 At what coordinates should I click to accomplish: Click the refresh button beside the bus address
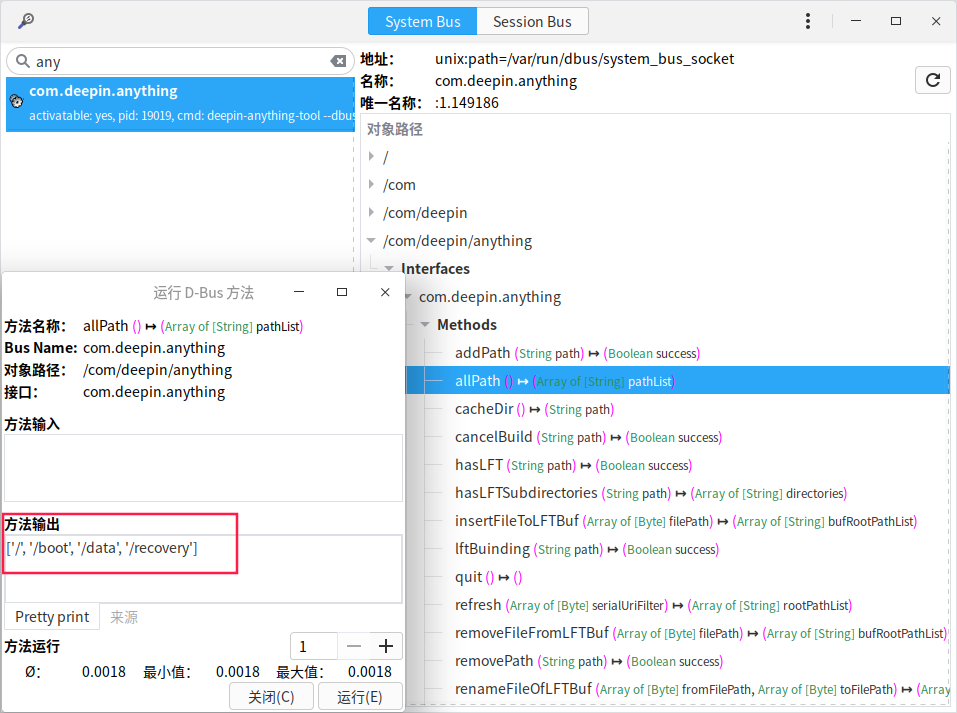[933, 80]
